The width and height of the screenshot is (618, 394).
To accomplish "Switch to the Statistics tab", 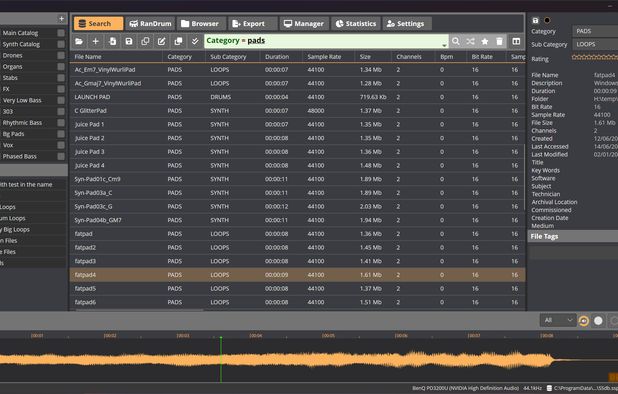I will coord(356,24).
